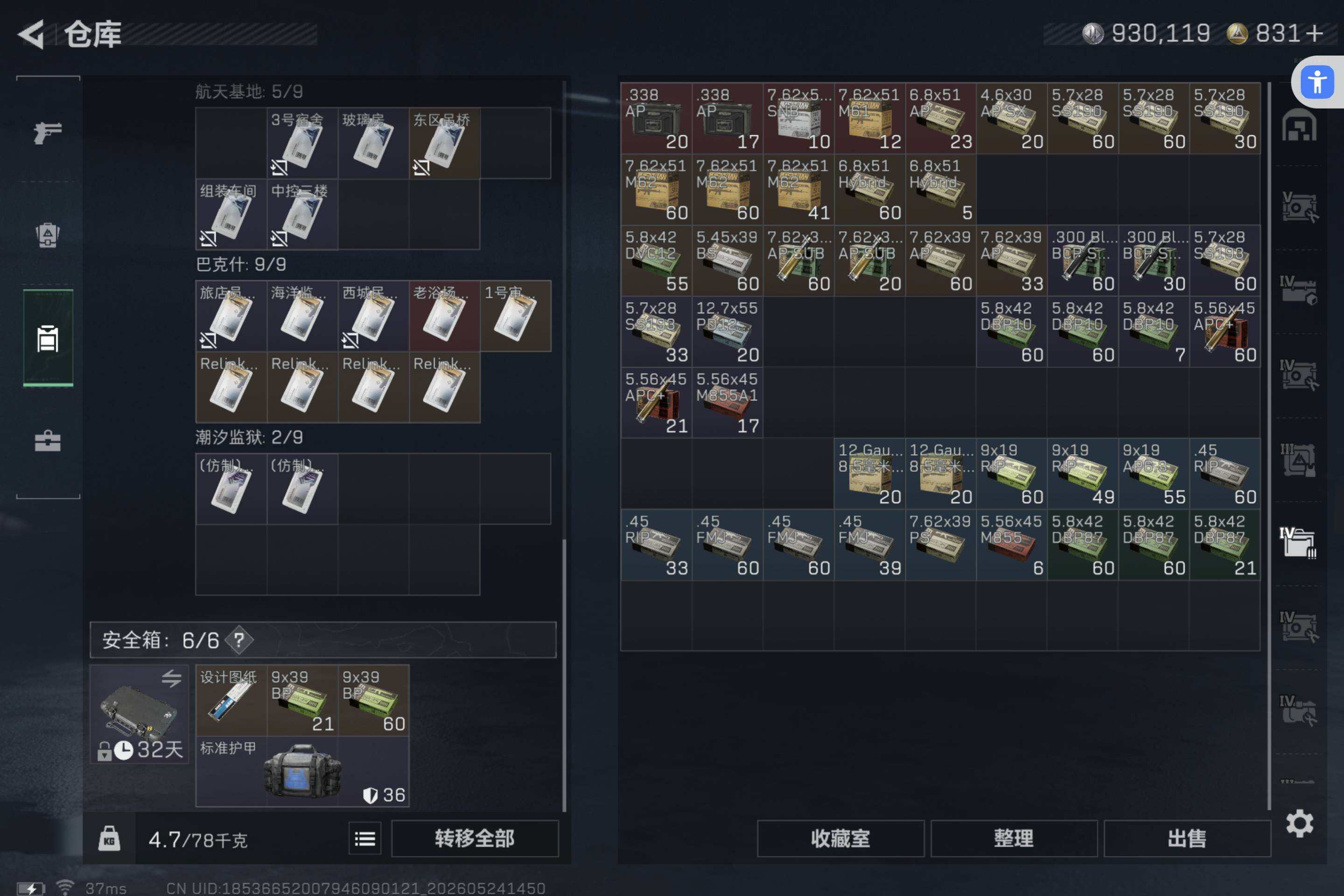
Task: Select the 5.56x45 M855A1 ammo
Action: tap(728, 403)
